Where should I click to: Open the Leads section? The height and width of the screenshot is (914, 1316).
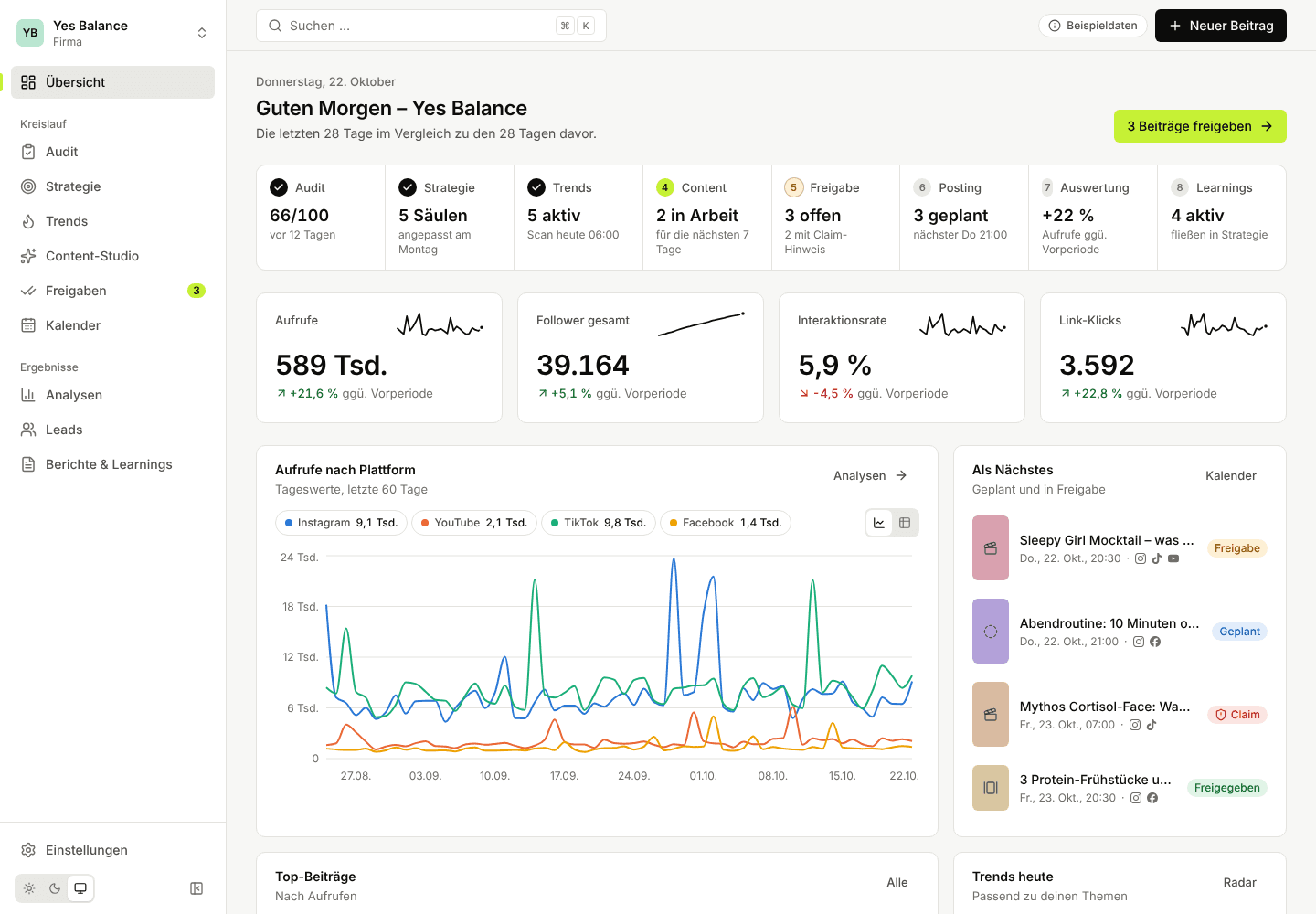coord(112,430)
